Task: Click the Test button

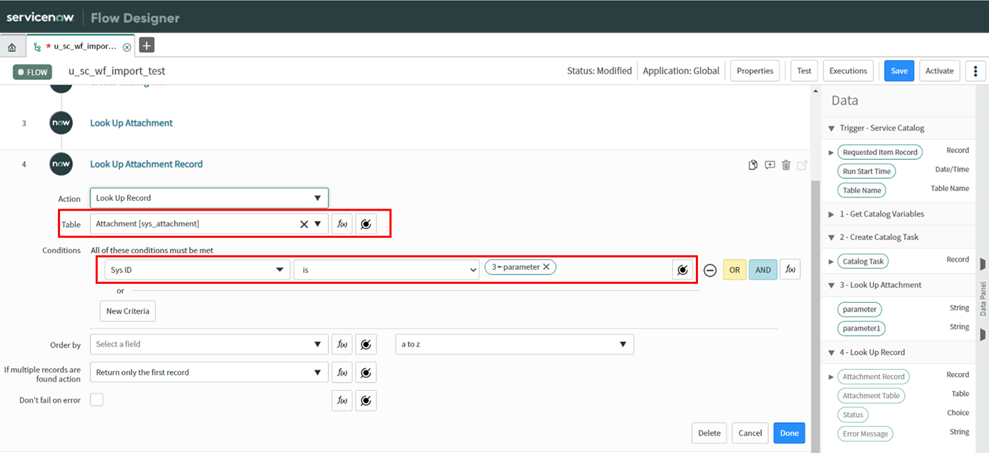Action: pos(804,71)
